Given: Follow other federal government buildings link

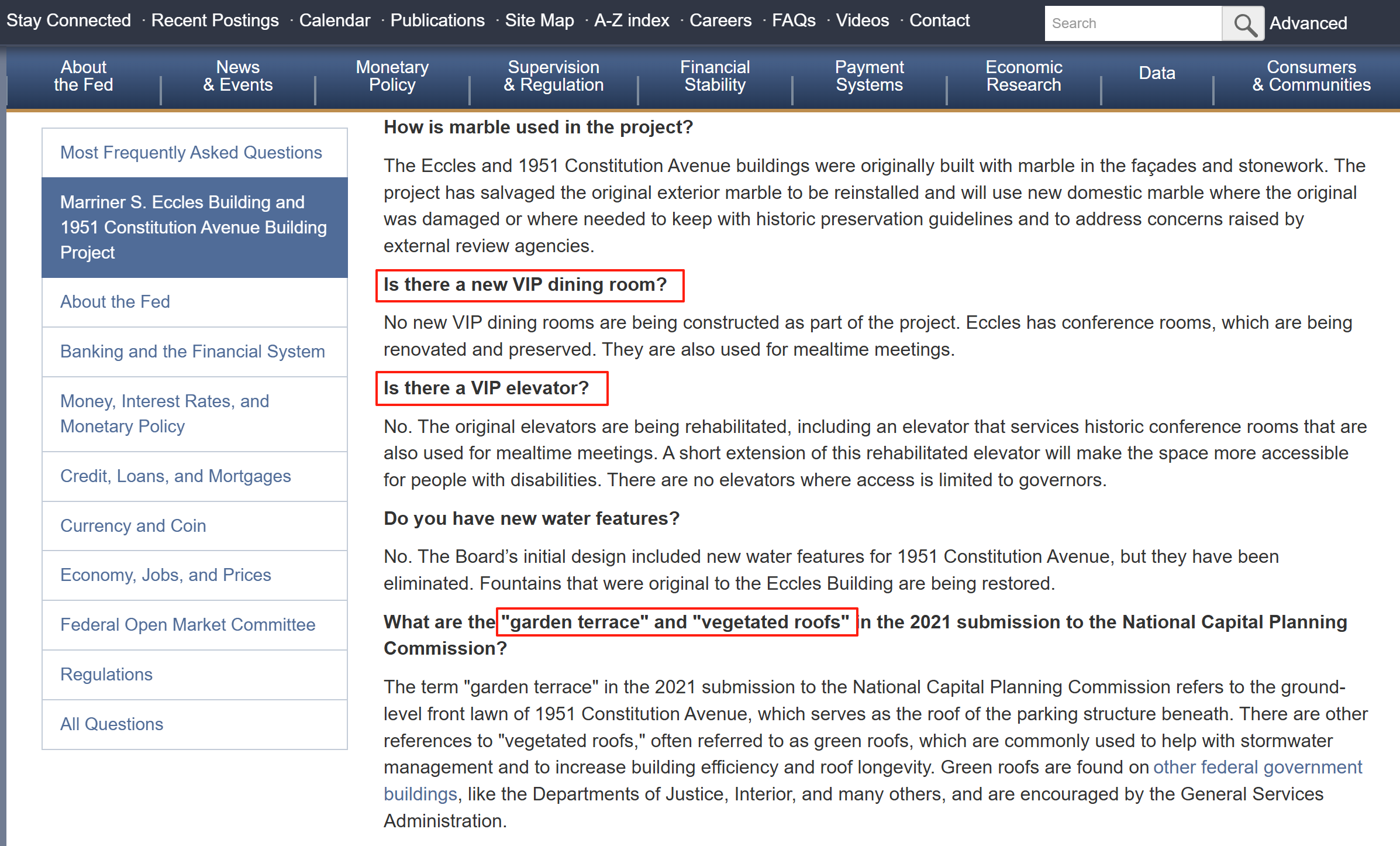Looking at the screenshot, I should pos(1257,767).
